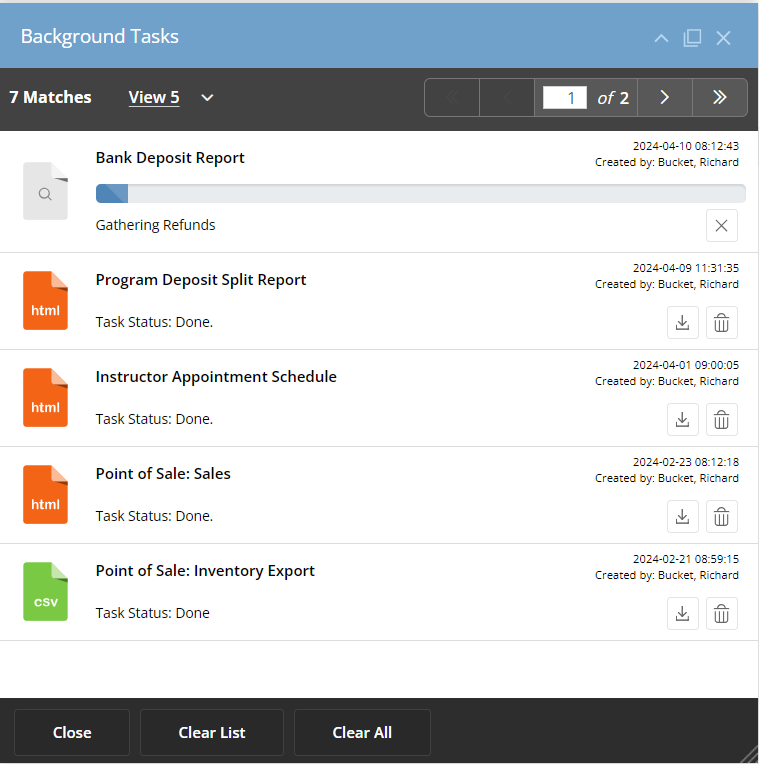The height and width of the screenshot is (764, 759).
Task: Delete the Inventory Export task
Action: tap(721, 614)
